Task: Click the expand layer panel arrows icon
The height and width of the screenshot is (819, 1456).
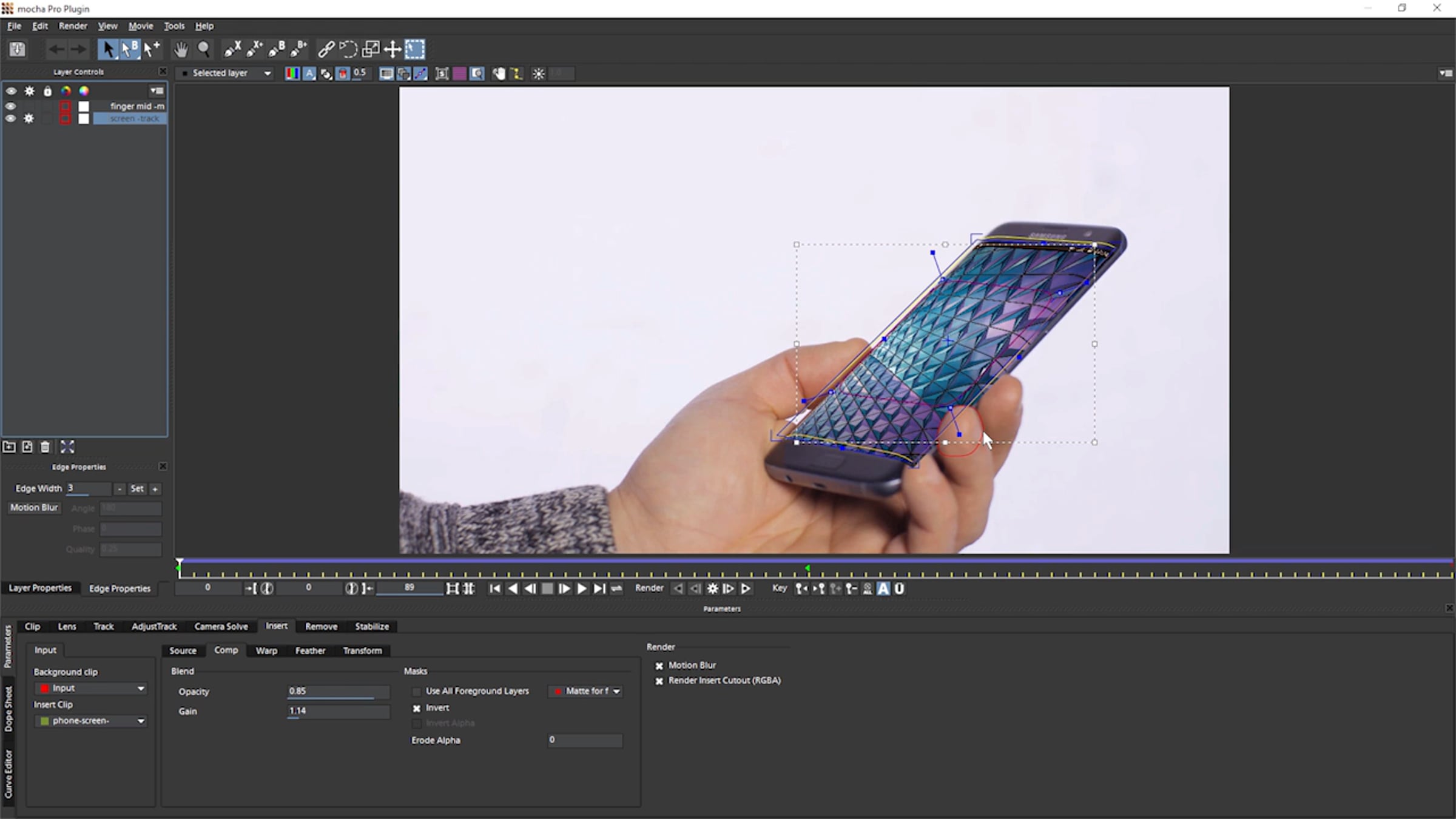Action: (67, 447)
